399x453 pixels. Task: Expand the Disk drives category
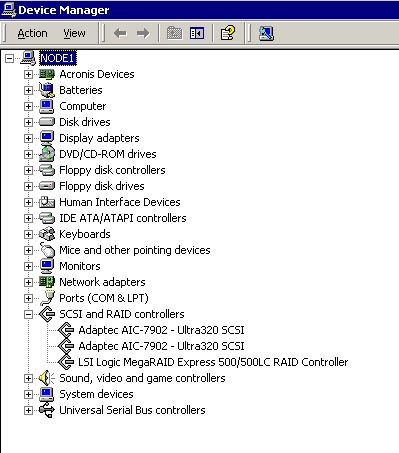point(28,122)
